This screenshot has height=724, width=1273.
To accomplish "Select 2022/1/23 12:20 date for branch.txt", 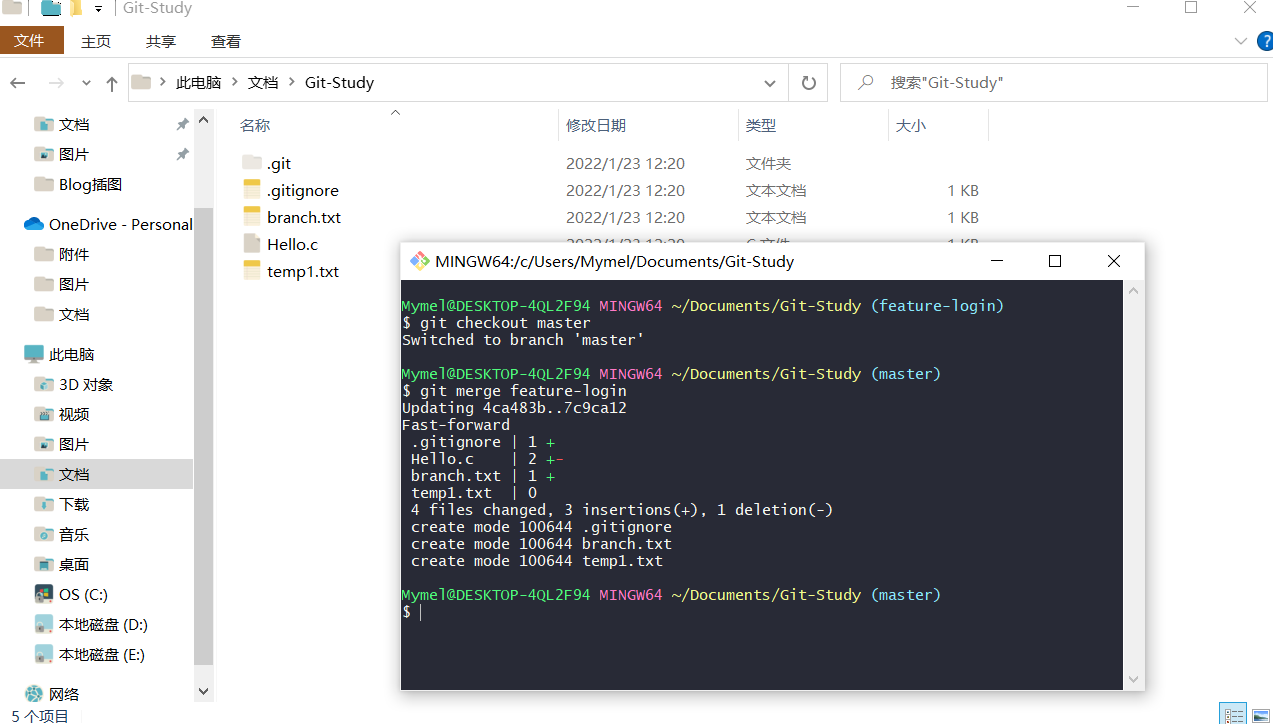I will coord(625,217).
